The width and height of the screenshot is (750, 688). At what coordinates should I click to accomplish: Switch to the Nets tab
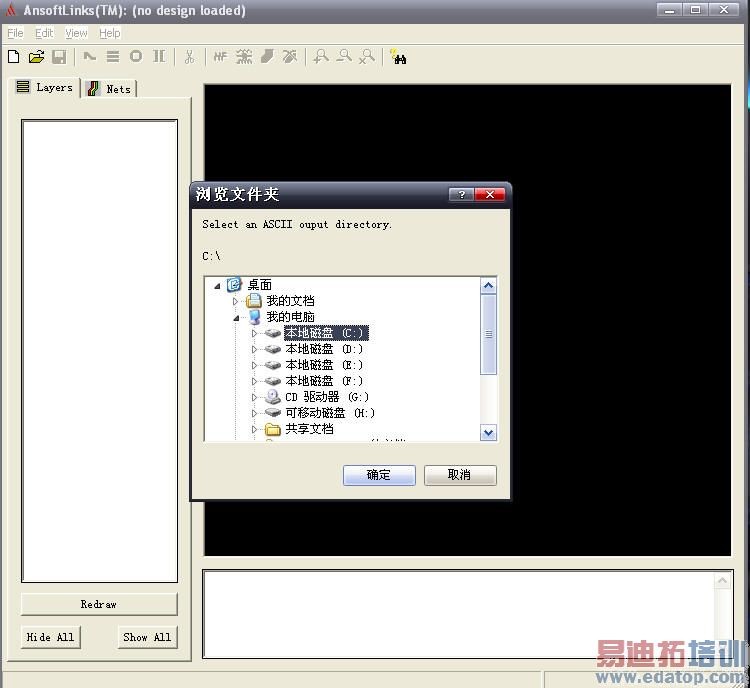point(110,89)
